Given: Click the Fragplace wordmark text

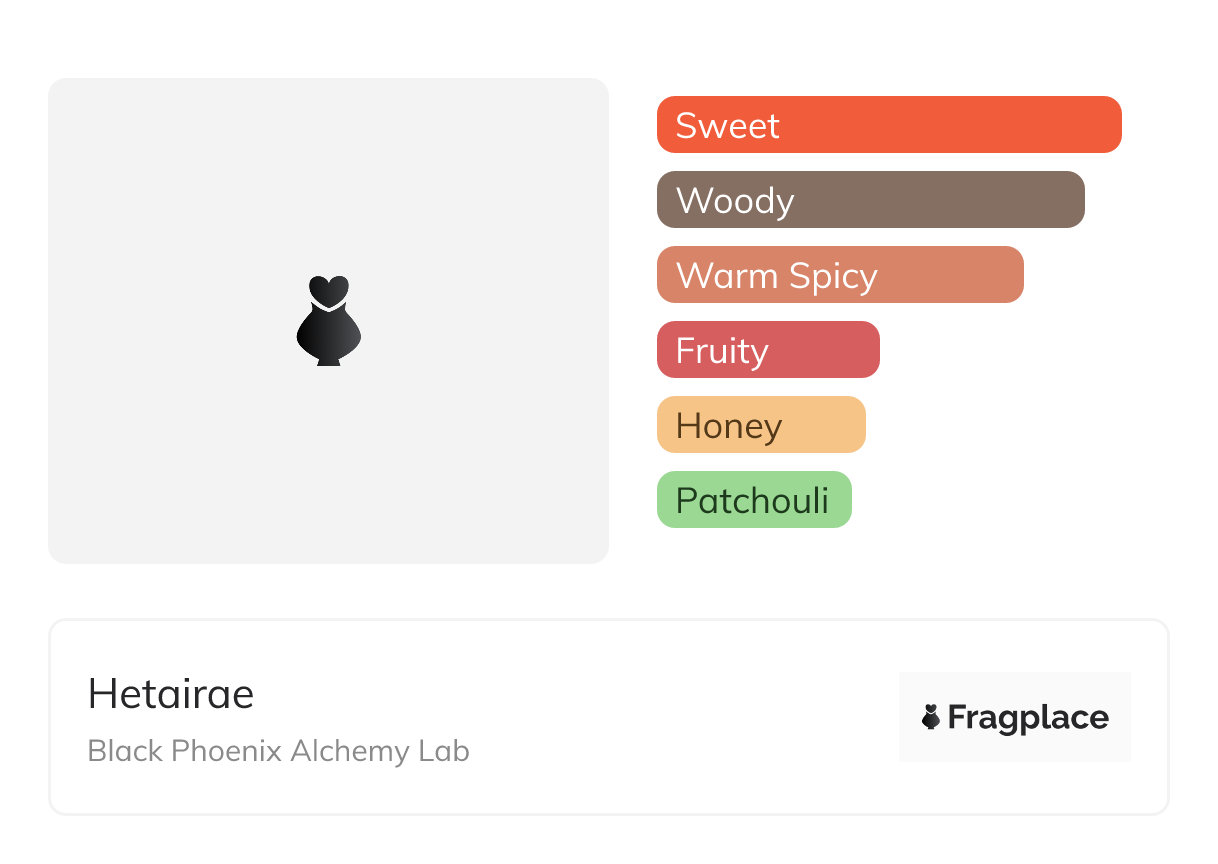Looking at the screenshot, I should point(1028,717).
